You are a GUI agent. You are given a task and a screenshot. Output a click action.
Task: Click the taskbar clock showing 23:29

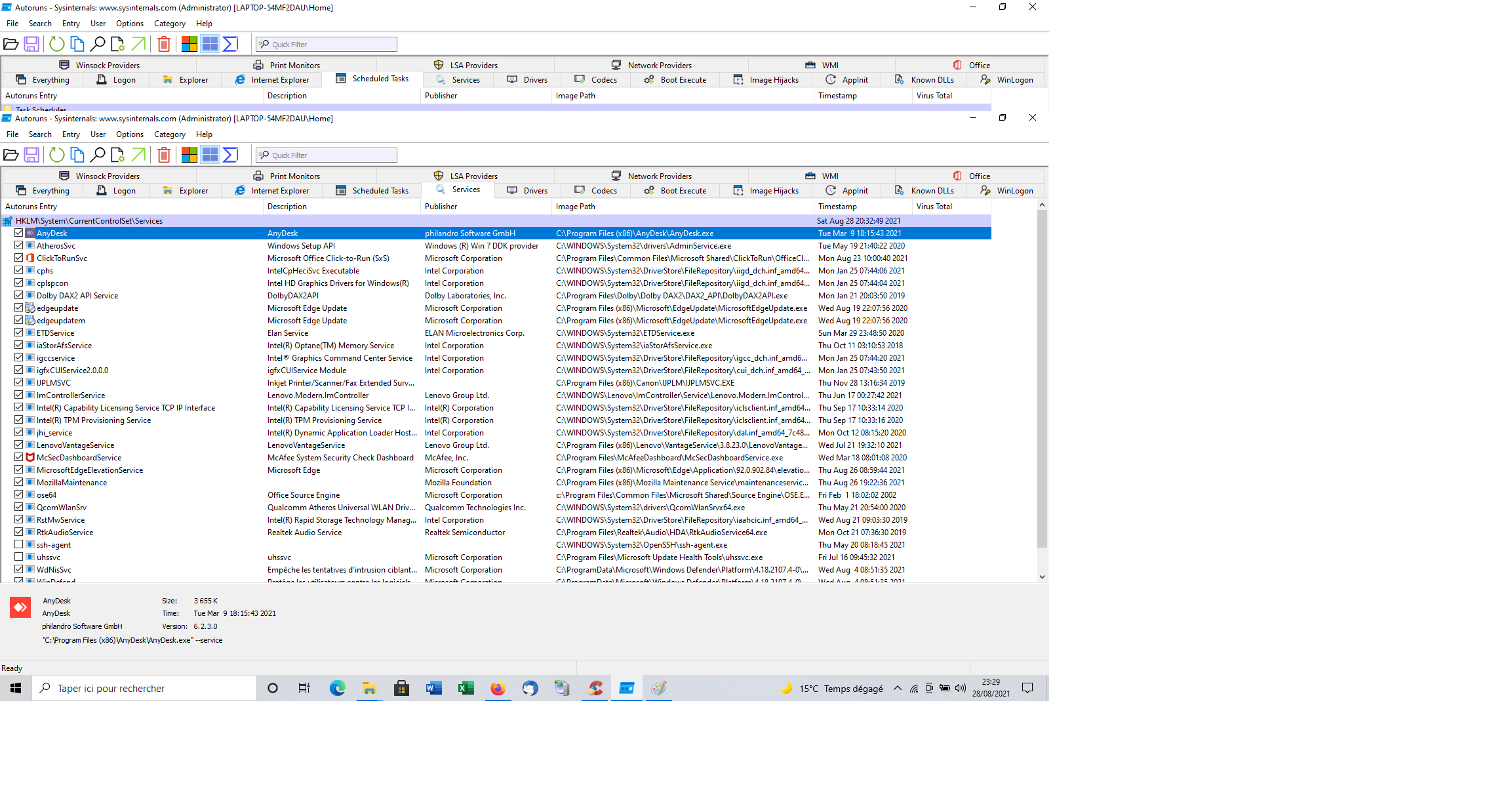click(x=991, y=688)
